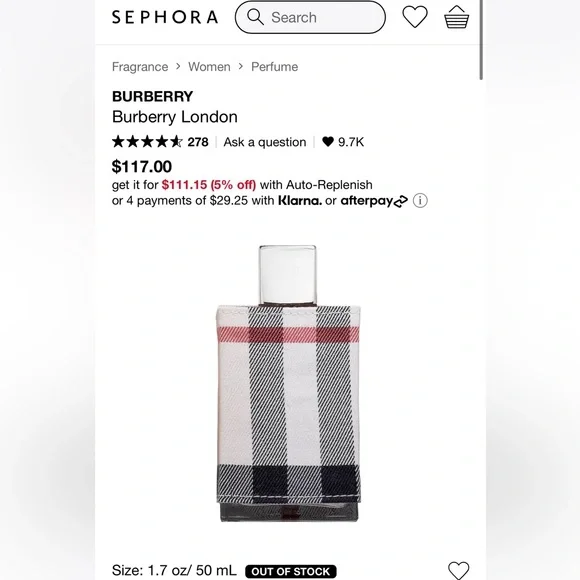This screenshot has height=580, width=580.
Task: View the star rating reviews
Action: tap(147, 142)
